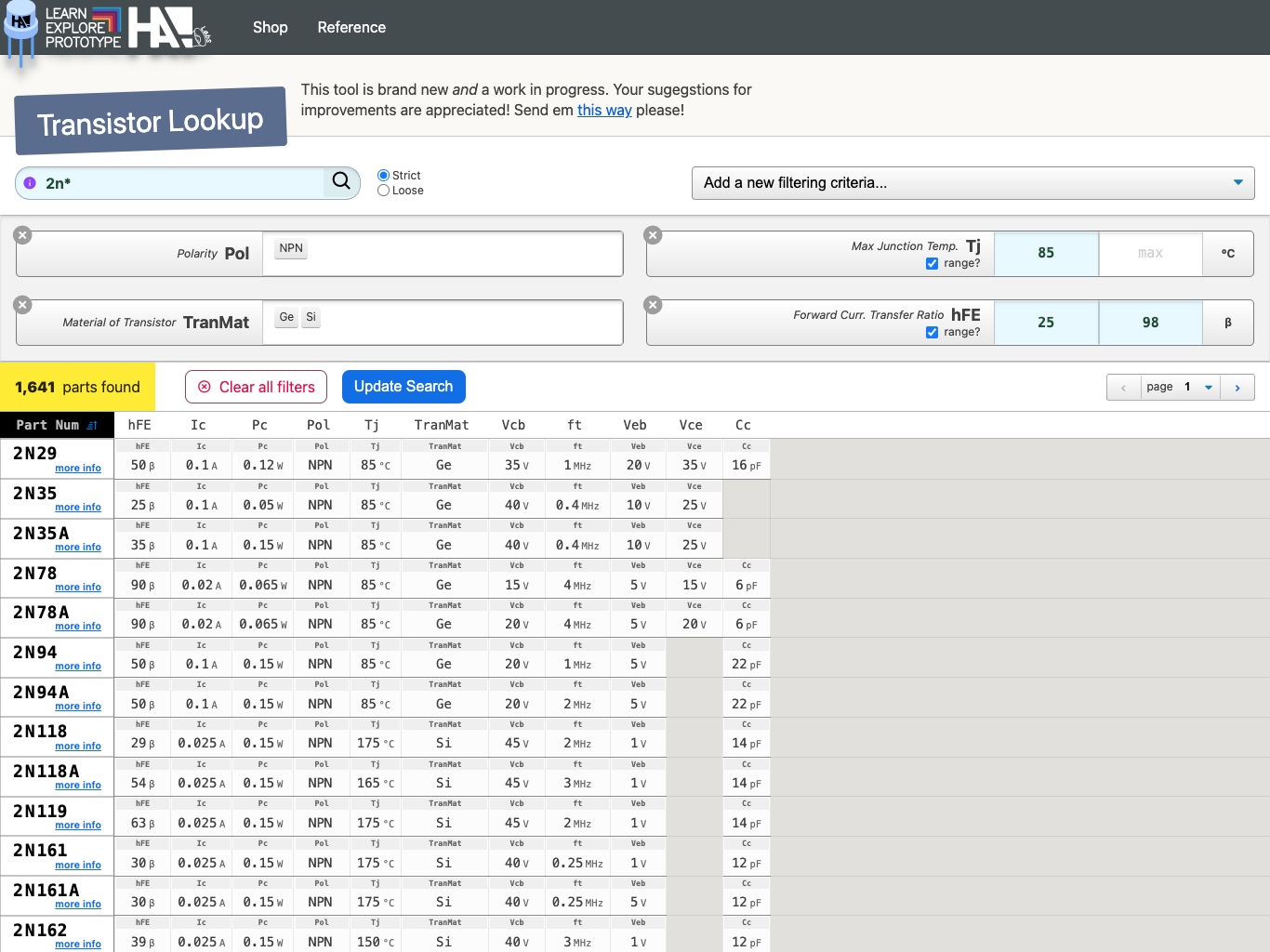Open the Shop menu
The image size is (1270, 952).
tap(270, 28)
